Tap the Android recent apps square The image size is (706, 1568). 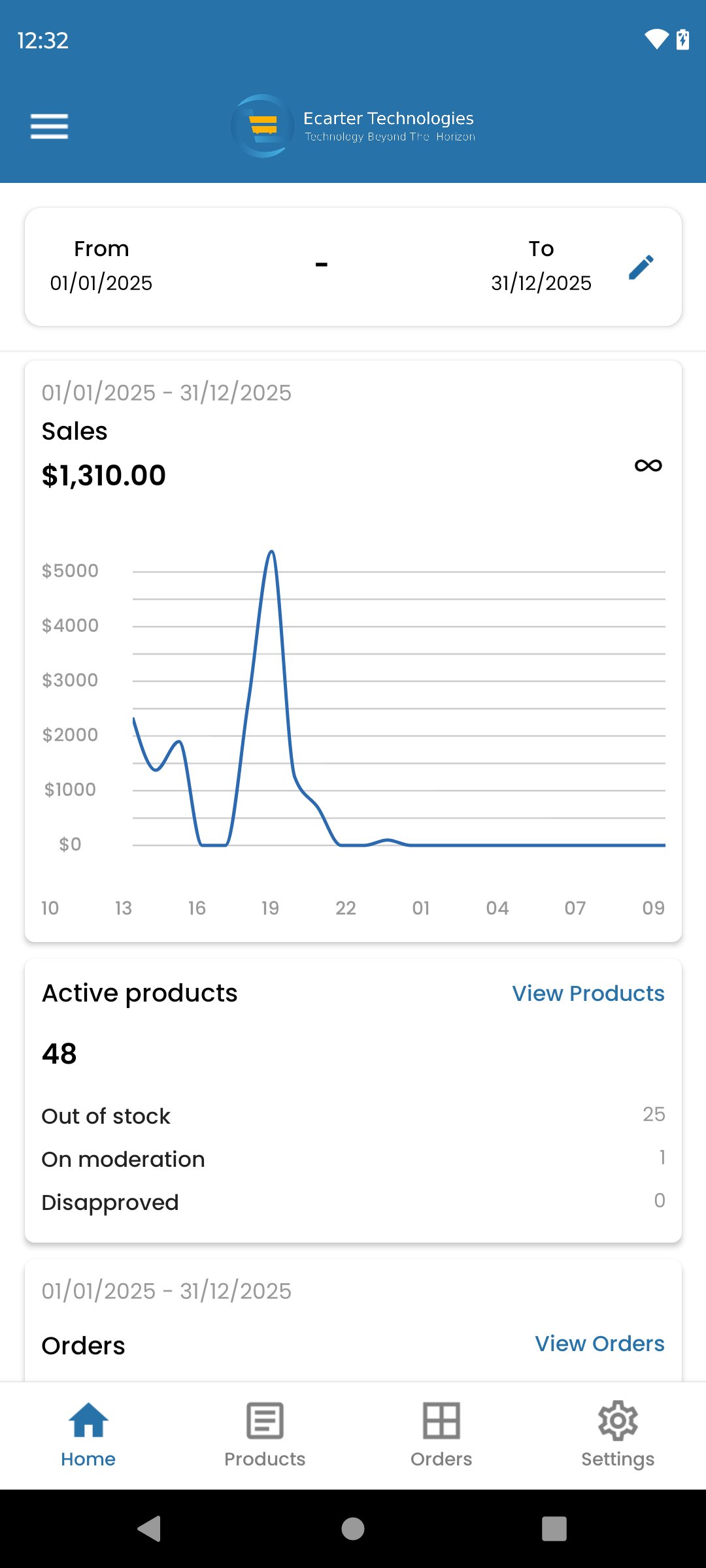(x=554, y=1529)
